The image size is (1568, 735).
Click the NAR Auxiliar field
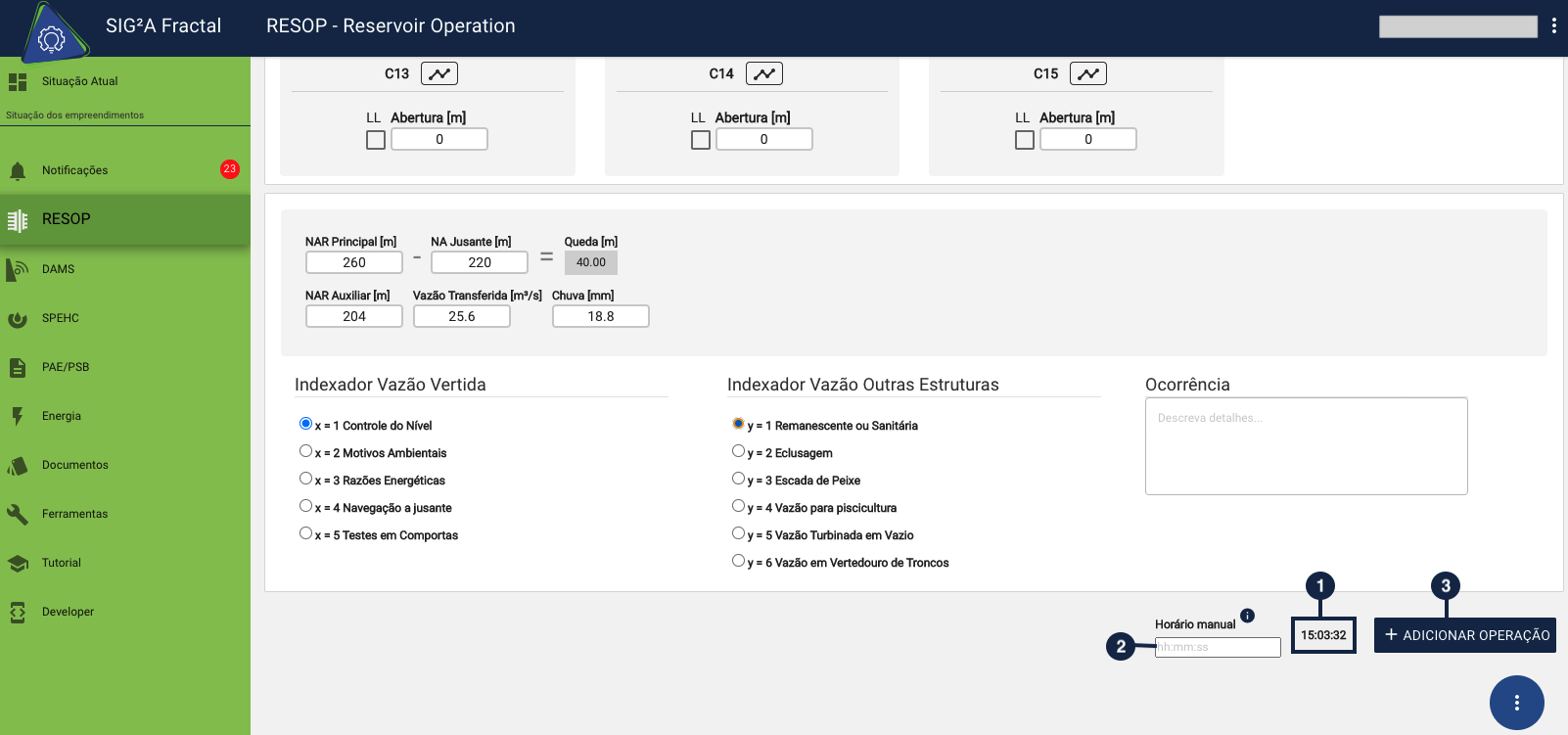(354, 316)
